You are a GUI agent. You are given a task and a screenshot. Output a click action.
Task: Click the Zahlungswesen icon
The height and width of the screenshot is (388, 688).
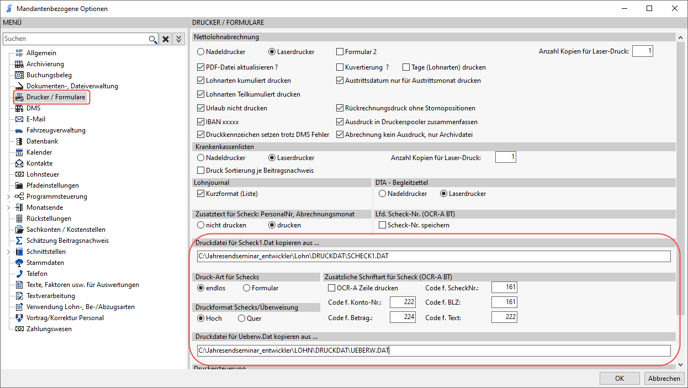pyautogui.click(x=19, y=329)
